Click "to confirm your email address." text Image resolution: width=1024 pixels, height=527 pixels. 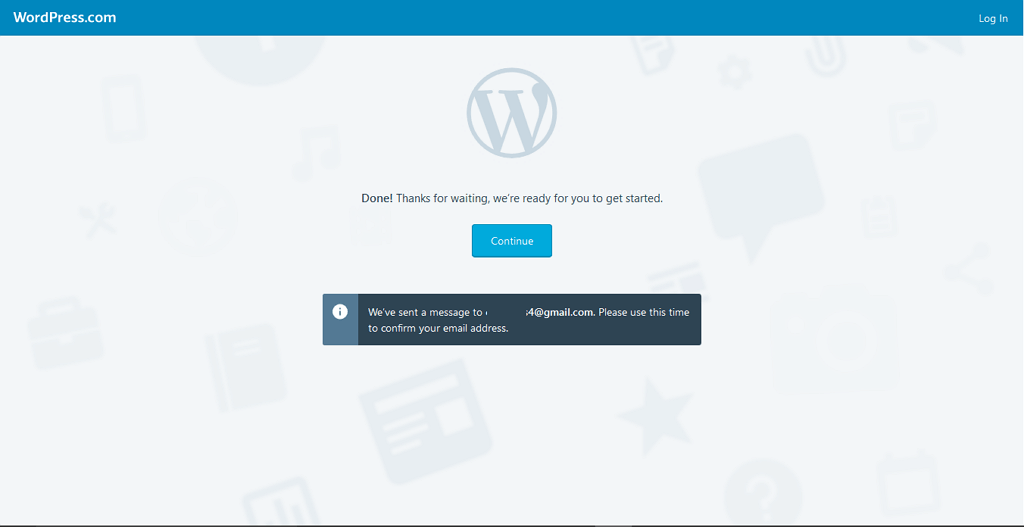pyautogui.click(x=438, y=328)
